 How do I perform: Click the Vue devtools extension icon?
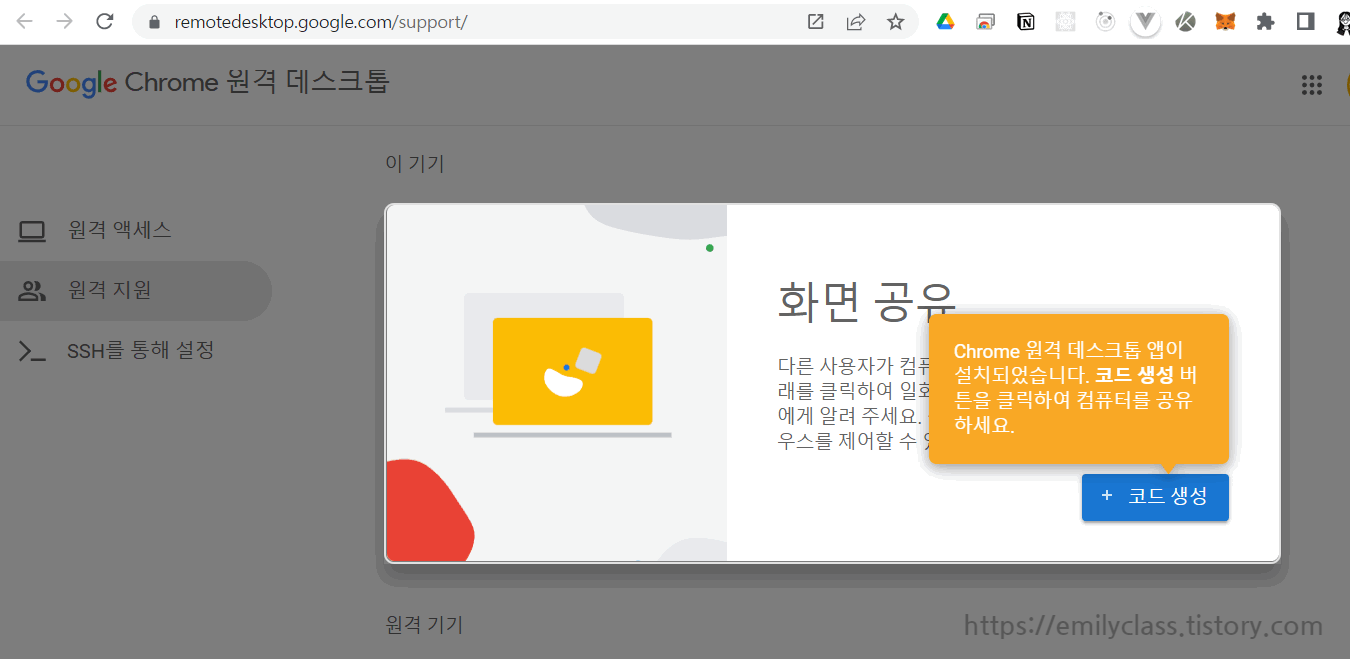(x=1145, y=22)
